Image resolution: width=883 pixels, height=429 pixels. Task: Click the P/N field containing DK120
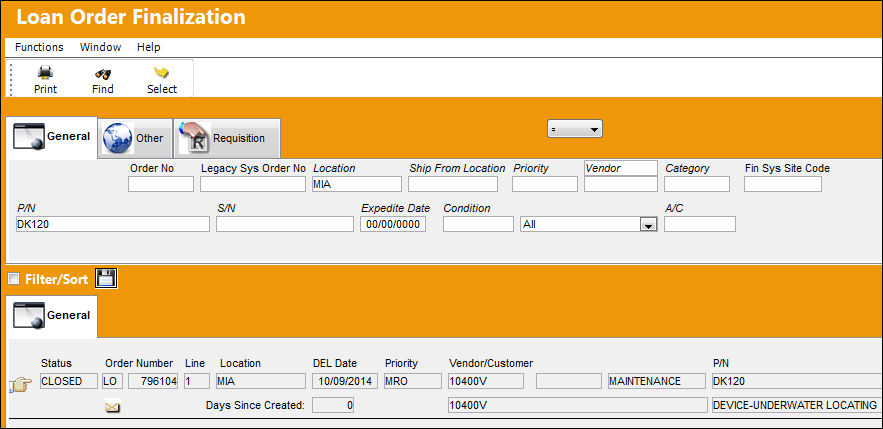point(113,224)
